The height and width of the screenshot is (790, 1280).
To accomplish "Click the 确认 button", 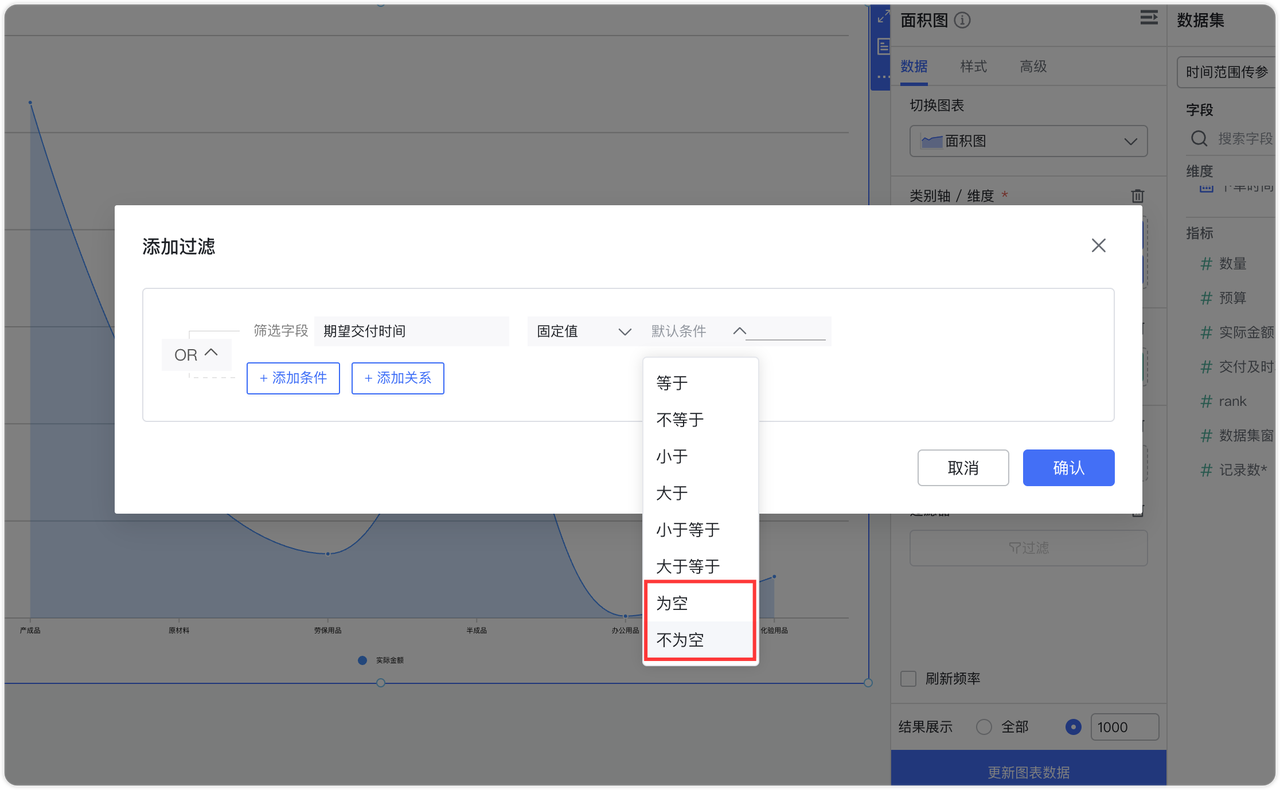I will point(1069,468).
